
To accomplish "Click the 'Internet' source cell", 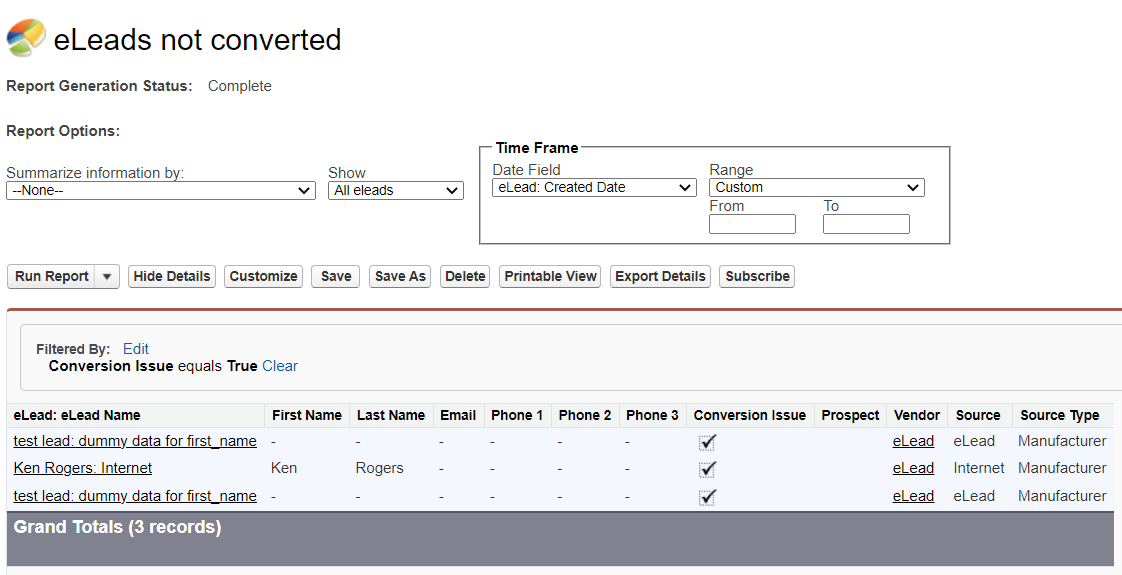I will (979, 468).
